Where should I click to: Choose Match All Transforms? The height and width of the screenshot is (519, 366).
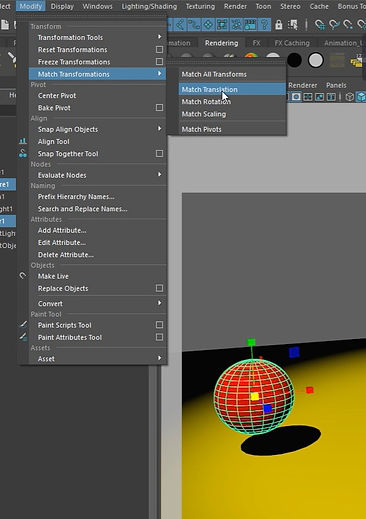[x=232, y=74]
